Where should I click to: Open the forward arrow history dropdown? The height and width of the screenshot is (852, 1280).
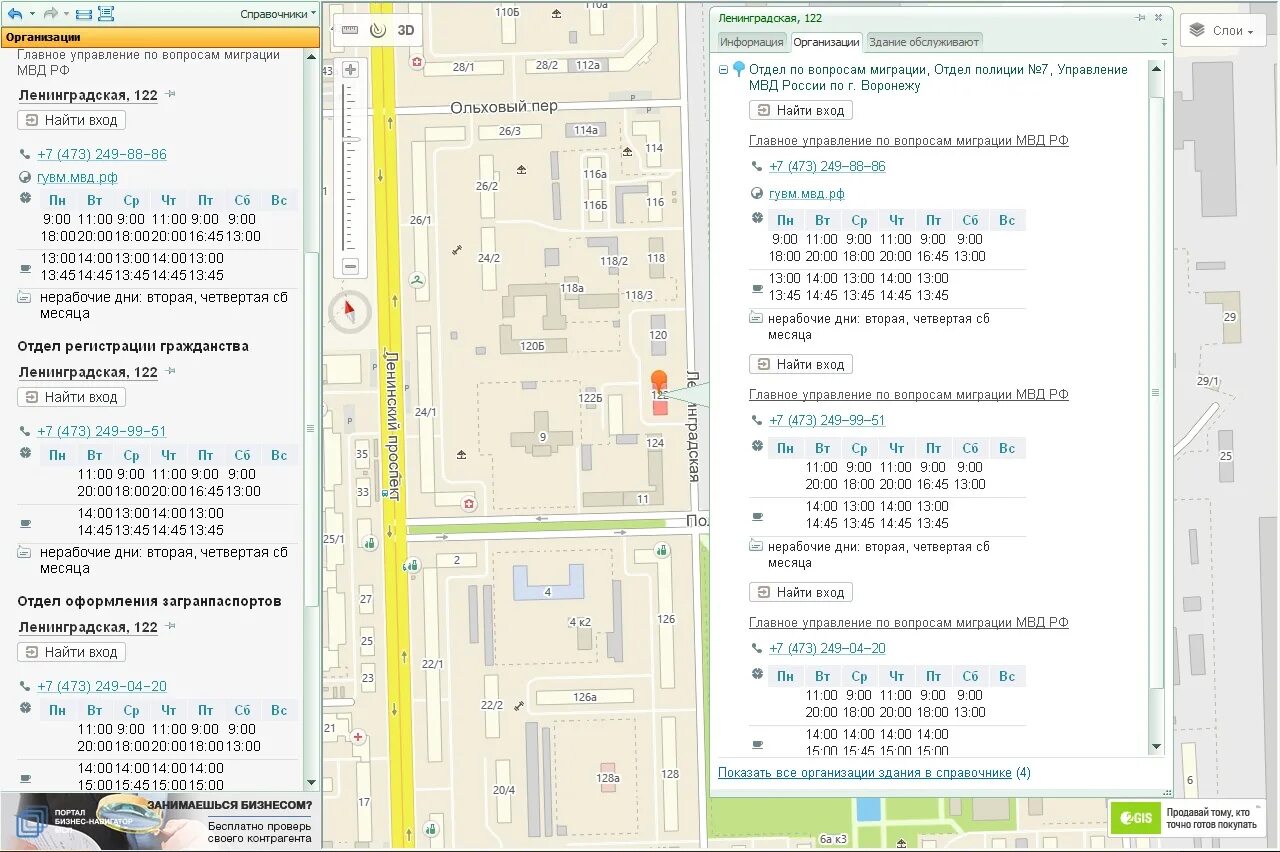65,14
